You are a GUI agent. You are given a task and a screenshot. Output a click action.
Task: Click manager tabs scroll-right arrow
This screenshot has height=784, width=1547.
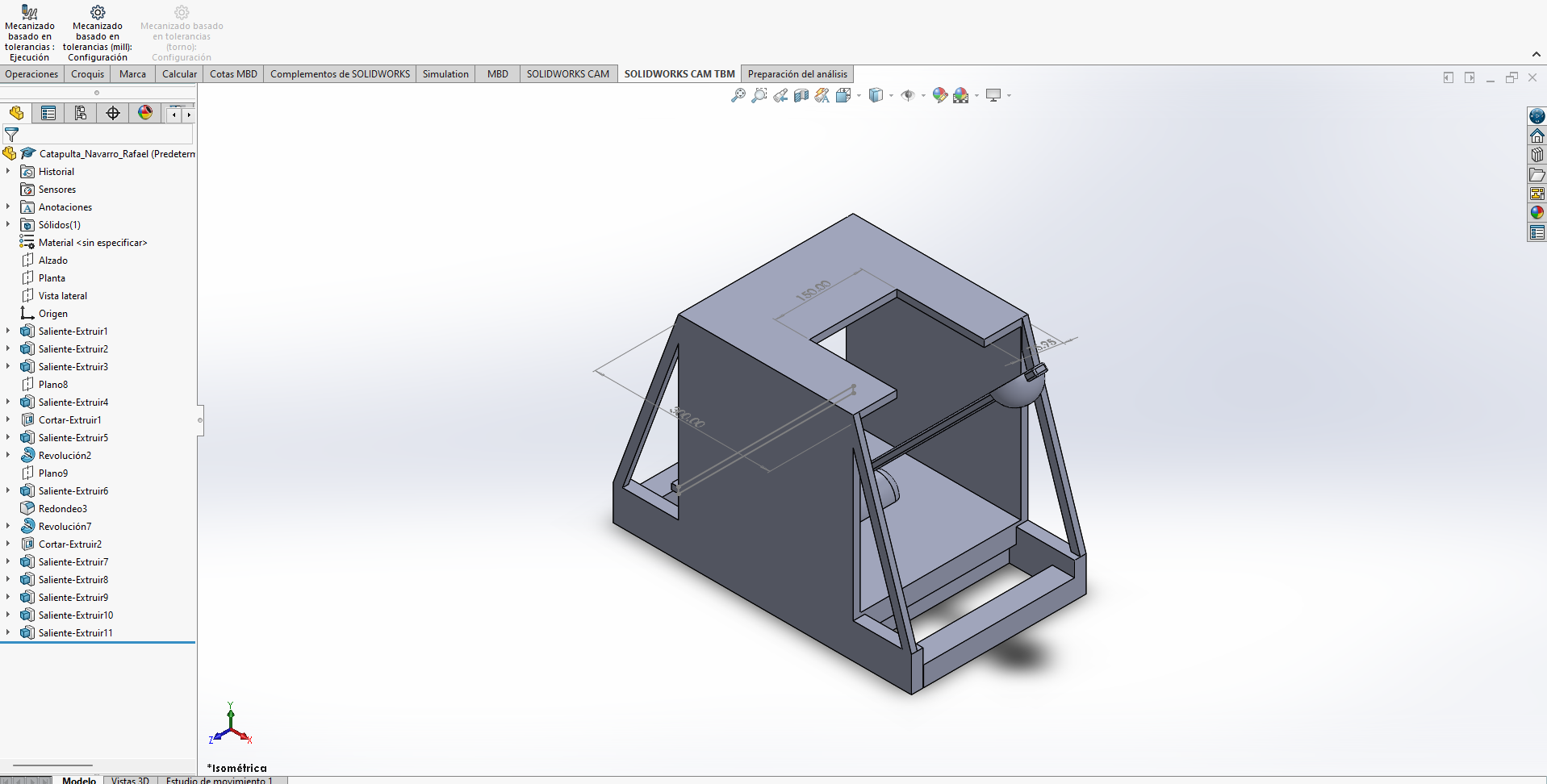(189, 115)
